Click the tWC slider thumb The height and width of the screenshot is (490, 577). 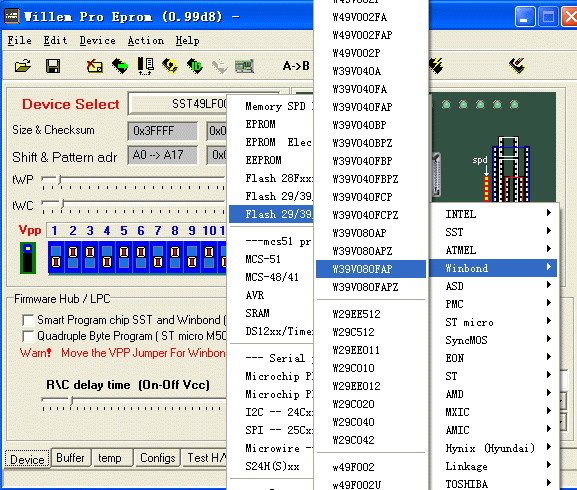coord(63,203)
